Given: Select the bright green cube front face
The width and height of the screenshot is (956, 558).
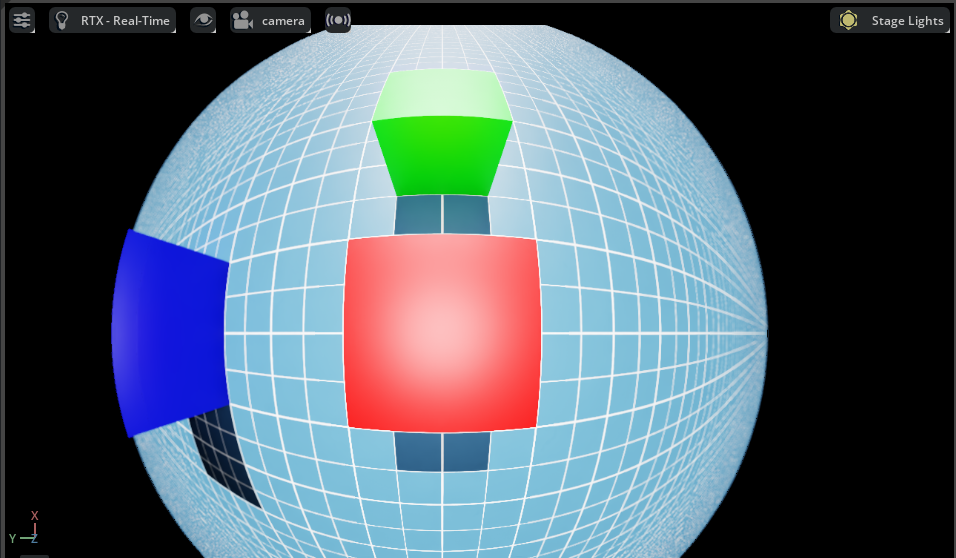Looking at the screenshot, I should coord(442,155).
